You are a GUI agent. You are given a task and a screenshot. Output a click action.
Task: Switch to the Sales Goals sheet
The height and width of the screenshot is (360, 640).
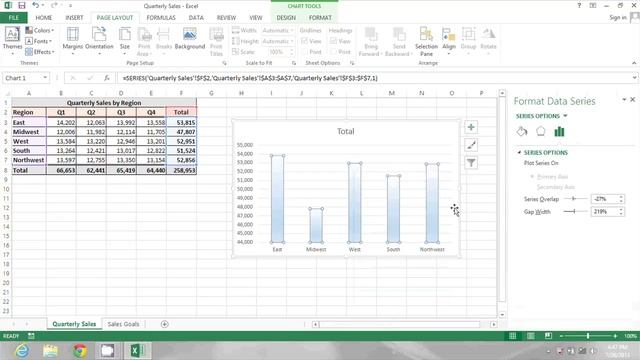123,324
